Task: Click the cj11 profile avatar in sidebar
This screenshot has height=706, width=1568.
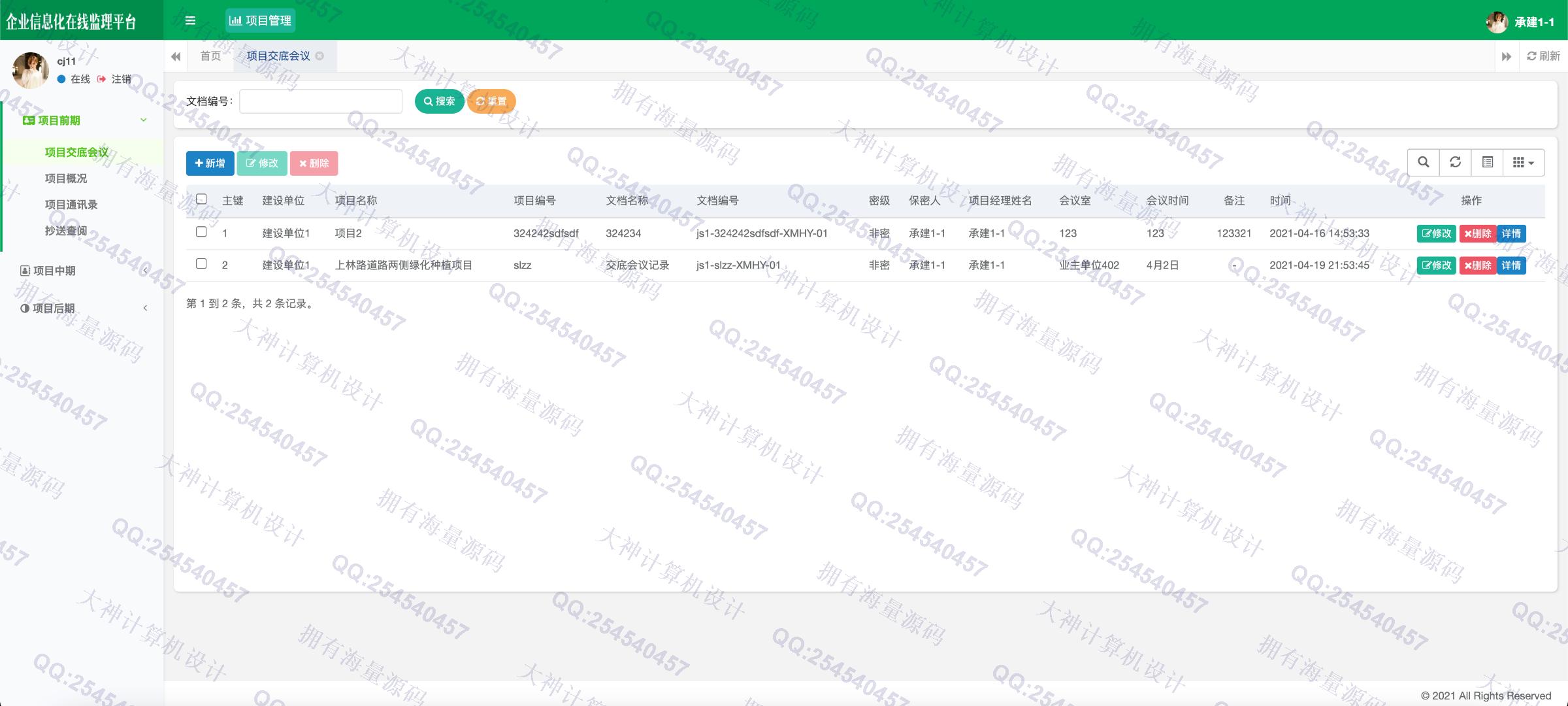Action: click(x=31, y=70)
